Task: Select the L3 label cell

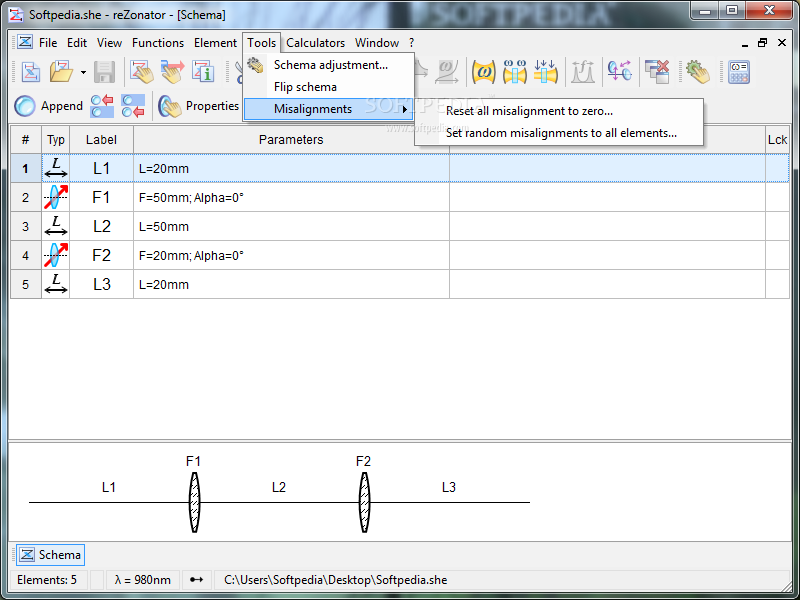Action: click(101, 284)
